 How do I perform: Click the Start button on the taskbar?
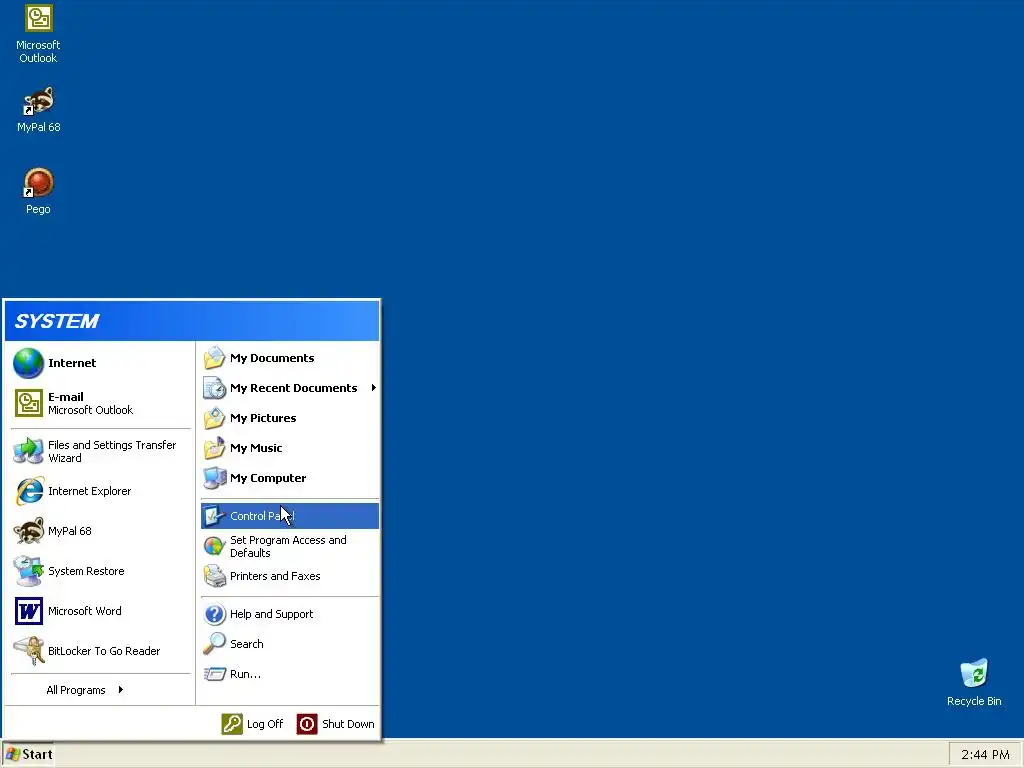[x=28, y=754]
